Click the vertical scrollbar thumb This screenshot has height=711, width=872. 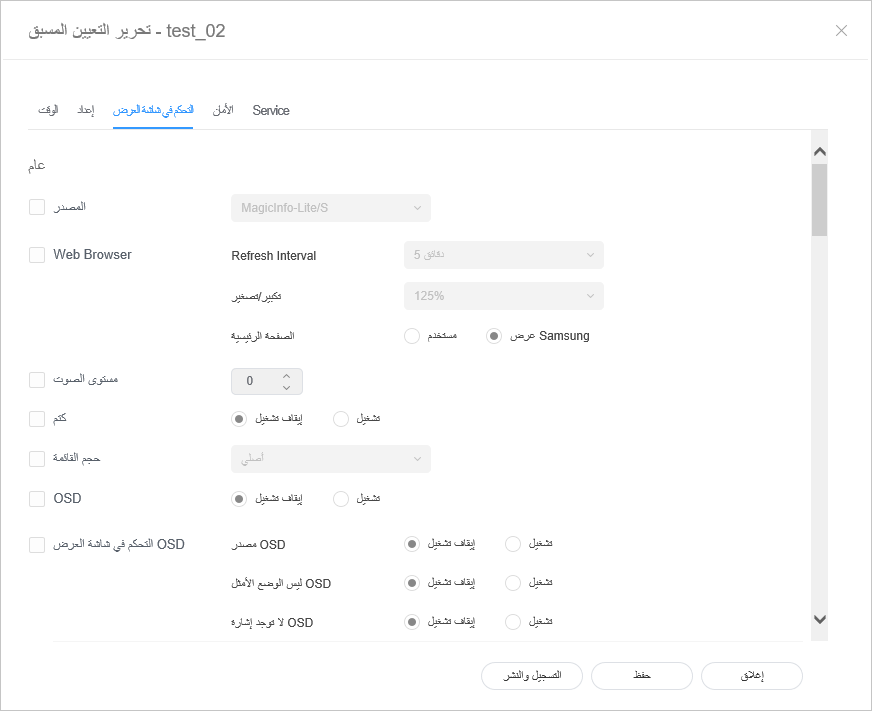click(820, 200)
